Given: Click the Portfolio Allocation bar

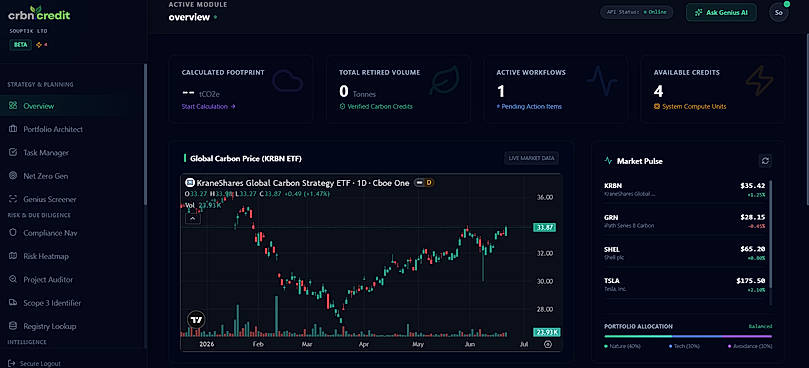Looking at the screenshot, I should 688,336.
